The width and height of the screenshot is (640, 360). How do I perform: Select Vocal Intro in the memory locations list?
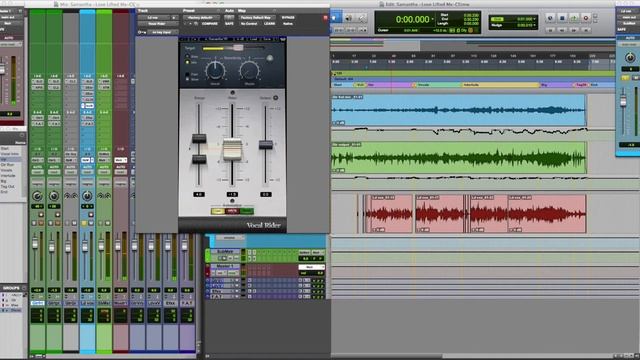pos(10,154)
